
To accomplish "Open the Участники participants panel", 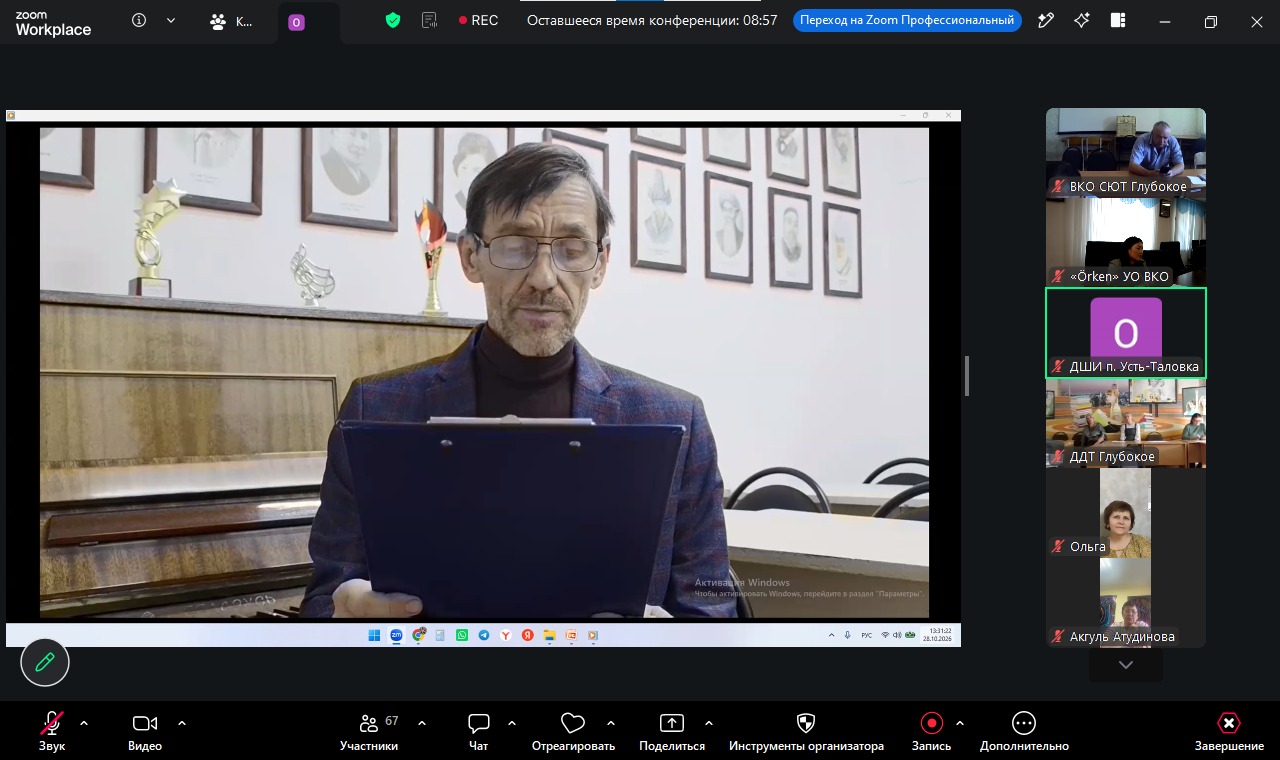I will [x=369, y=731].
